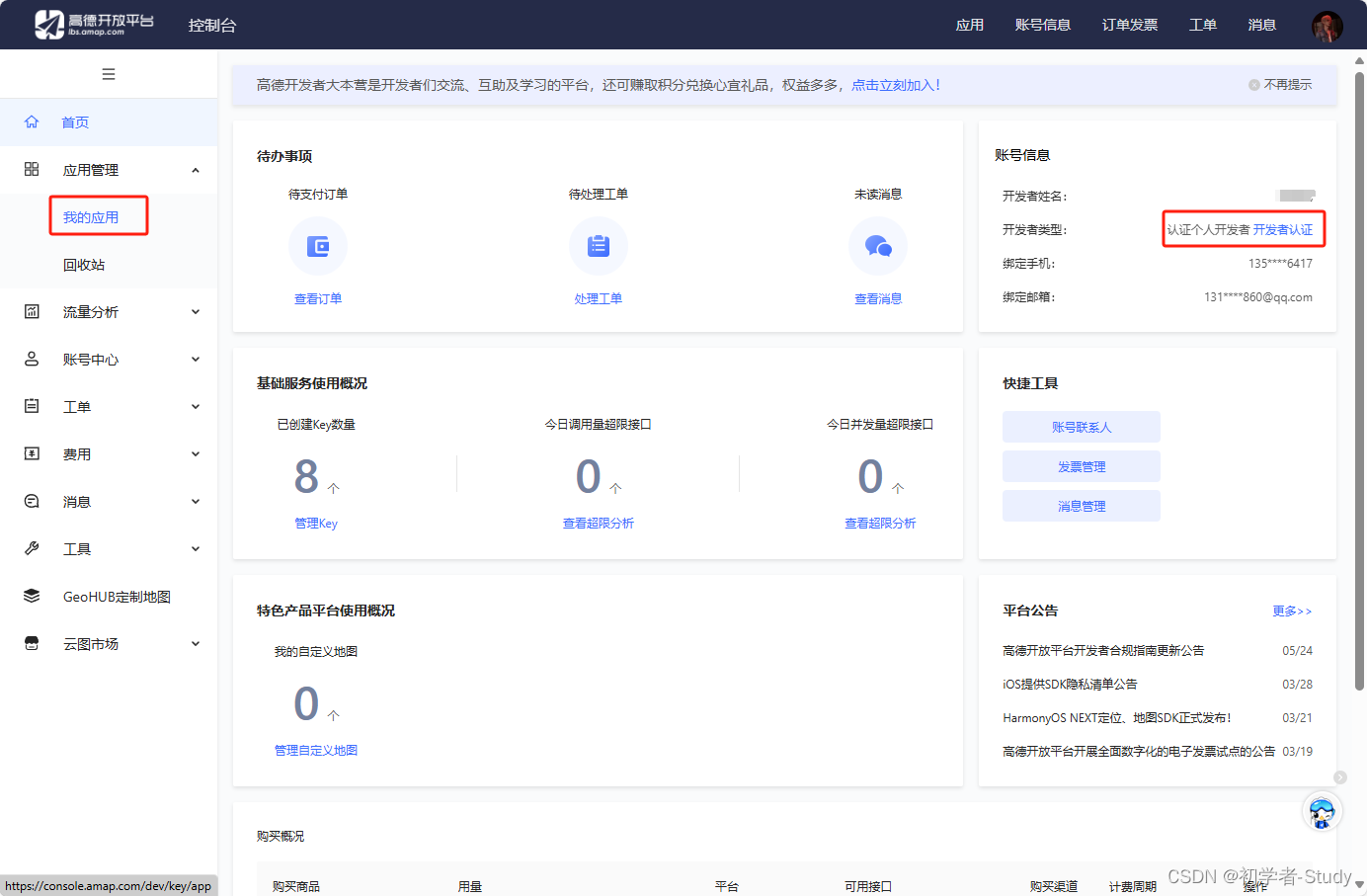This screenshot has width=1367, height=896.
Task: Collapse the 应用管理 menu chevron
Action: coord(196,170)
